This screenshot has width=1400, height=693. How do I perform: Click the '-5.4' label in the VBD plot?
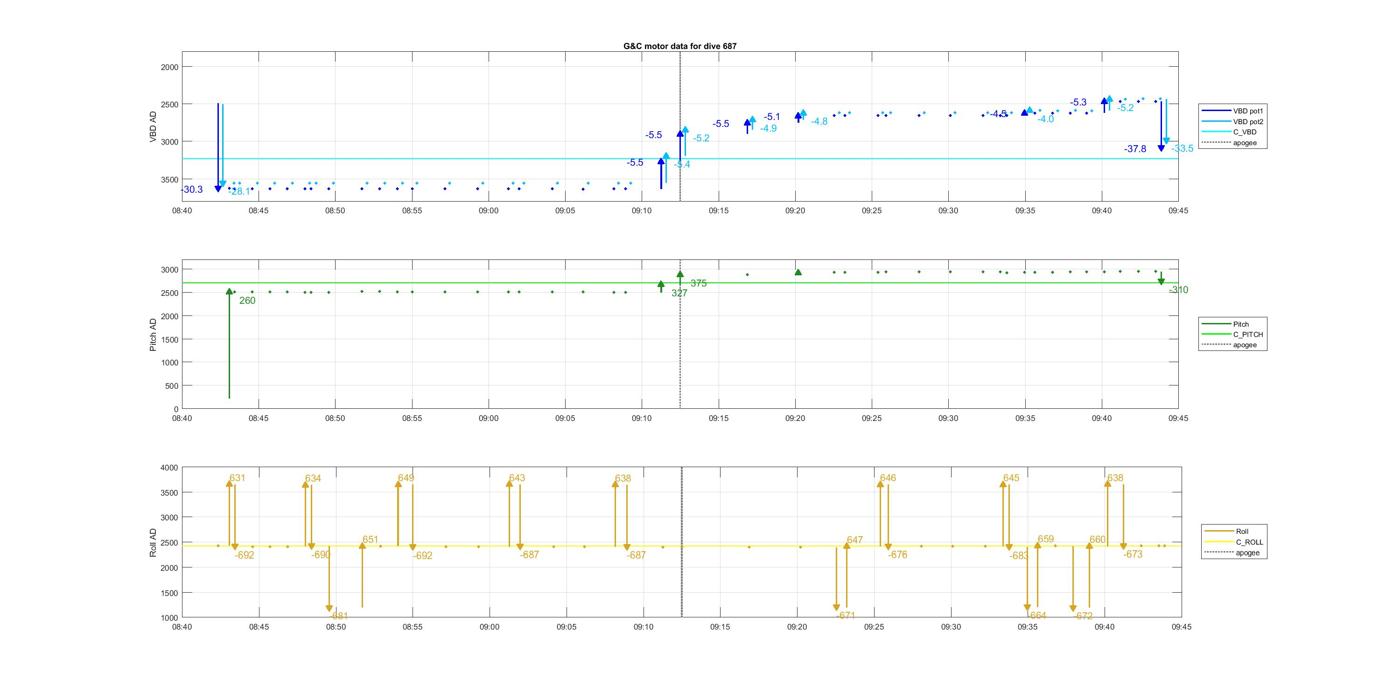681,164
